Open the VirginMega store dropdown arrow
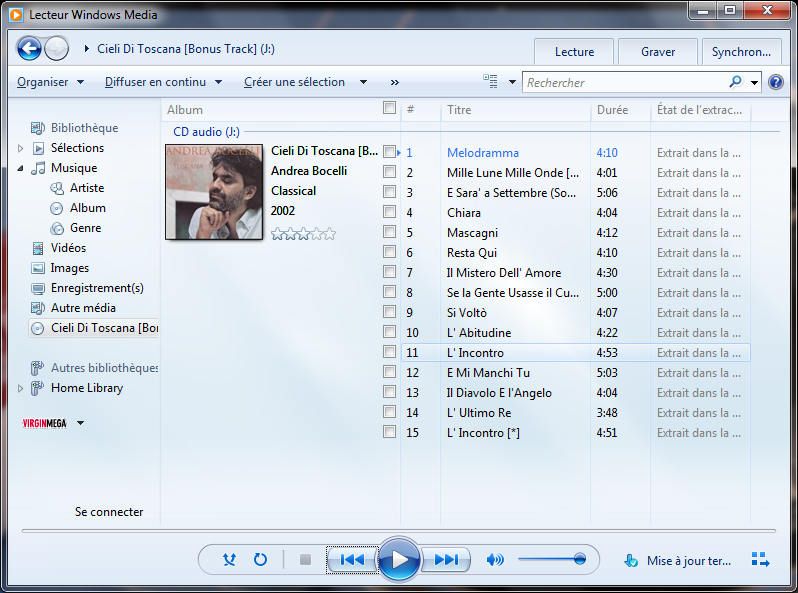Image resolution: width=798 pixels, height=593 pixels. (80, 422)
